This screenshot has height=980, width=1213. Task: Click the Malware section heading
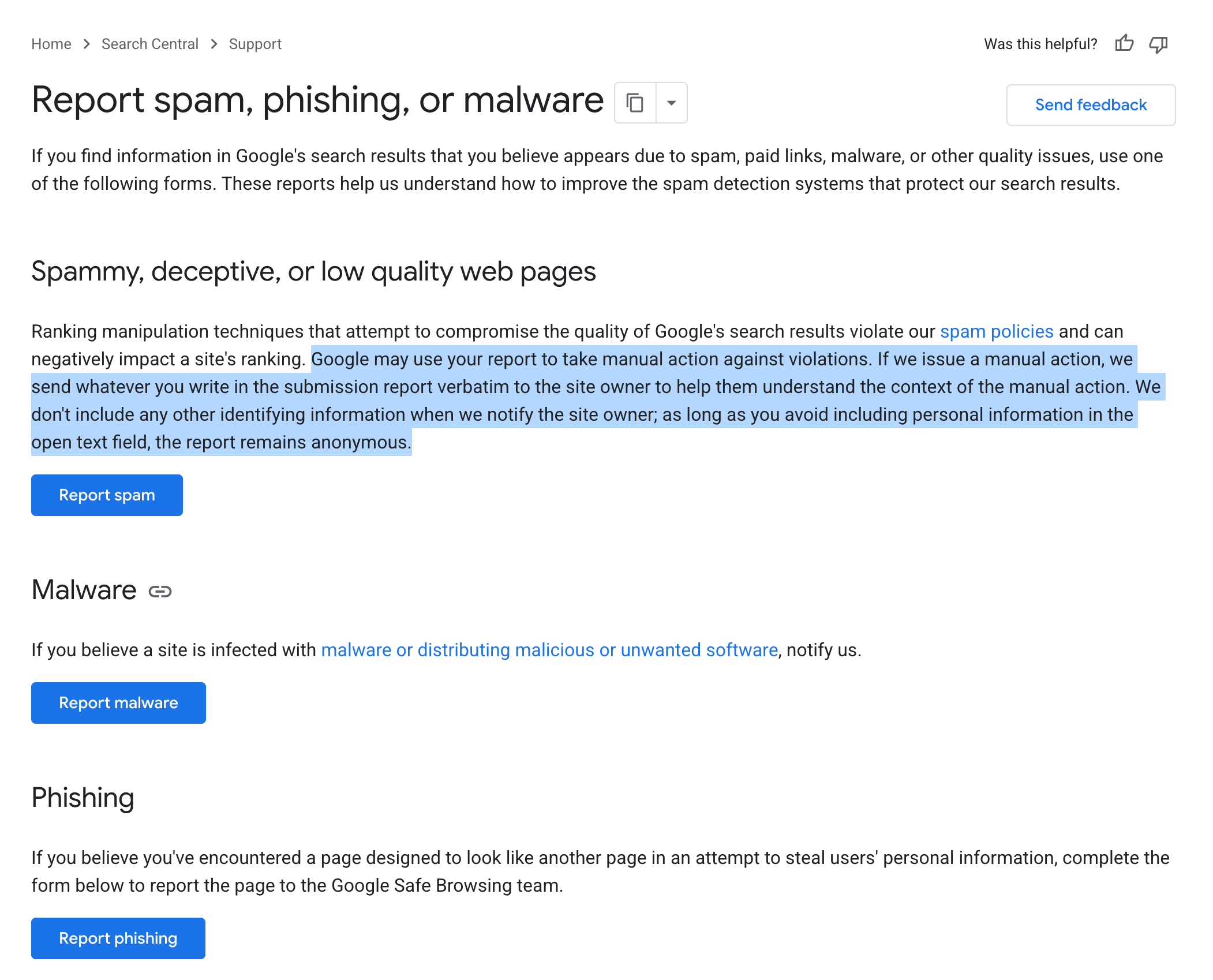click(x=84, y=590)
